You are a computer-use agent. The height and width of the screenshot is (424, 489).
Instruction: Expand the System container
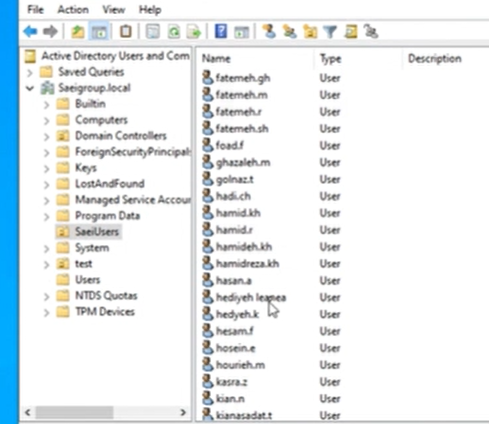tap(46, 249)
